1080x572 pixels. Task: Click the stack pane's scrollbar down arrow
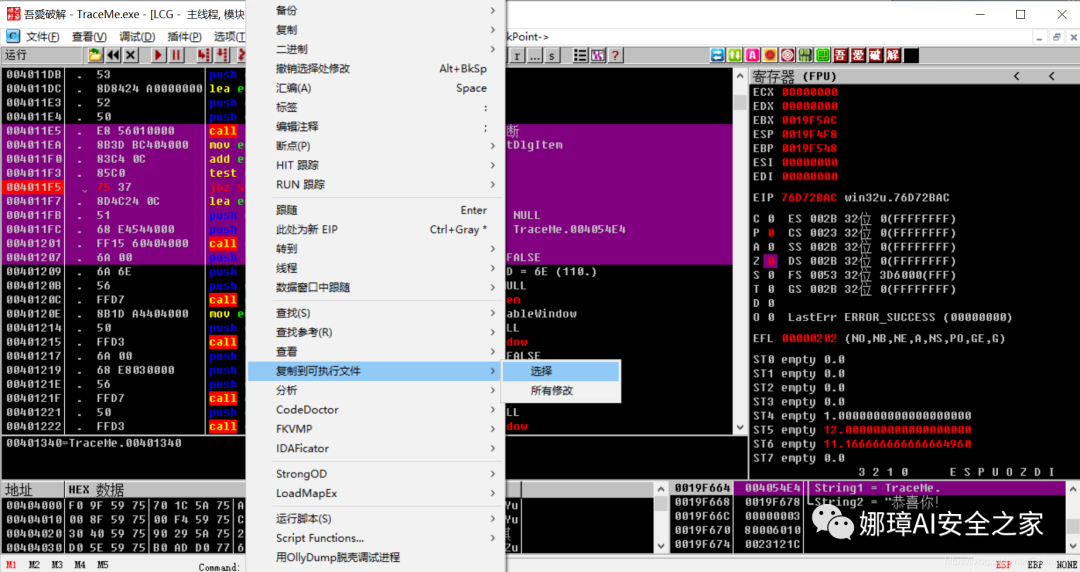(1073, 545)
